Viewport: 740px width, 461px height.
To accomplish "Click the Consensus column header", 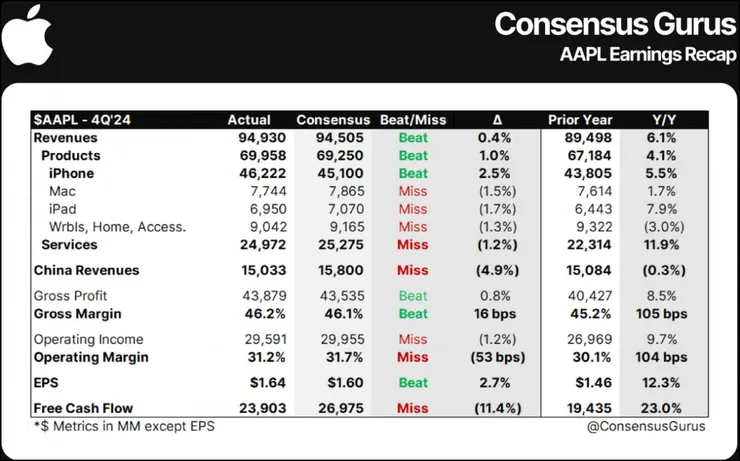I will [334, 120].
